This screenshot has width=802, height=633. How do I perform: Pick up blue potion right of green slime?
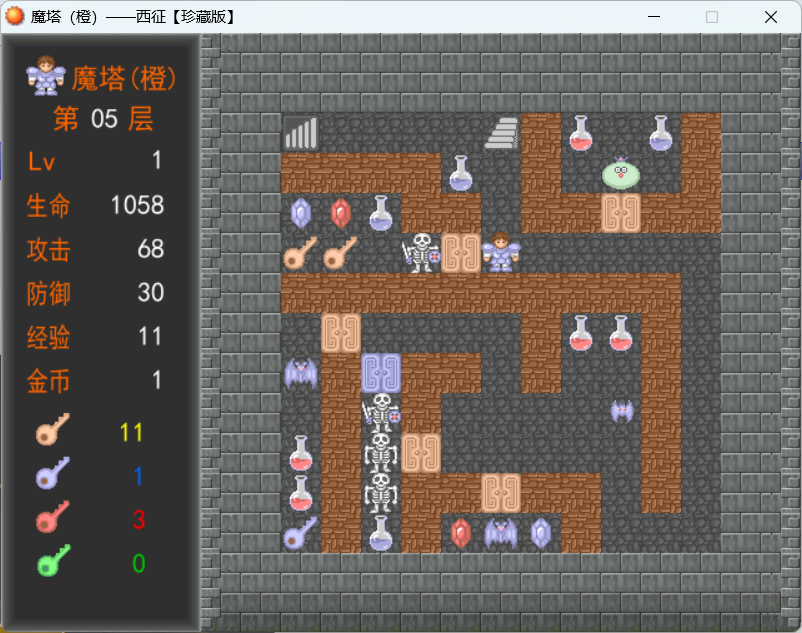tap(661, 133)
